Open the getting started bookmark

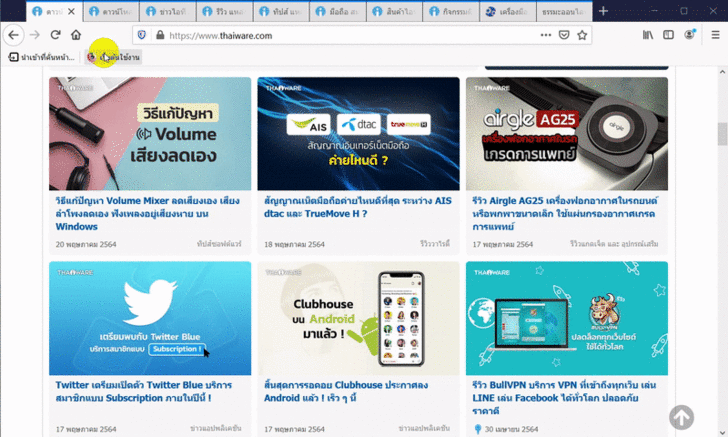113,57
